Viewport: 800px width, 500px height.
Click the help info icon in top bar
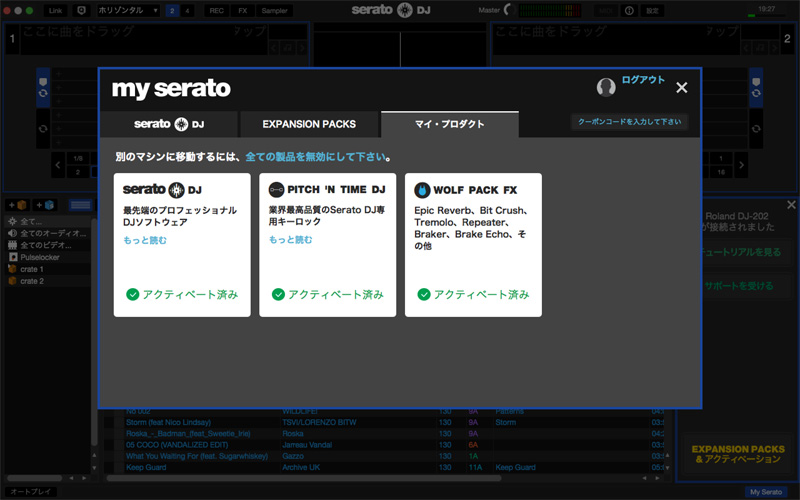click(629, 10)
